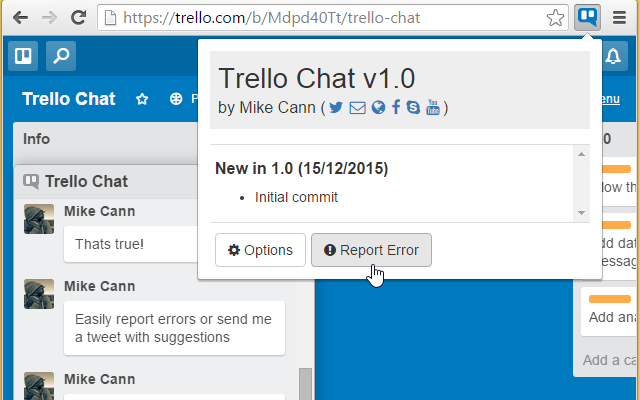Reload the current page
The height and width of the screenshot is (400, 640).
79,17
